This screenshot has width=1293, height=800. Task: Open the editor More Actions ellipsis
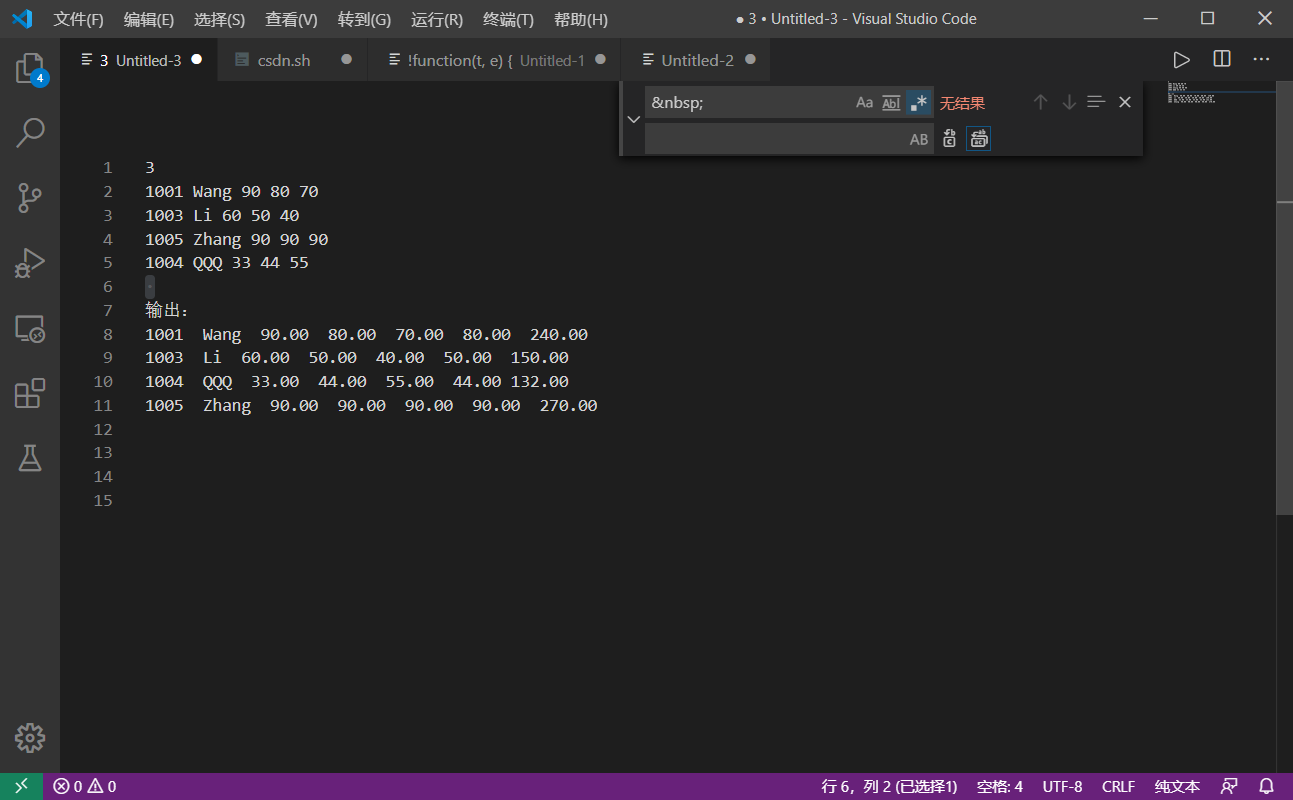pyautogui.click(x=1261, y=60)
